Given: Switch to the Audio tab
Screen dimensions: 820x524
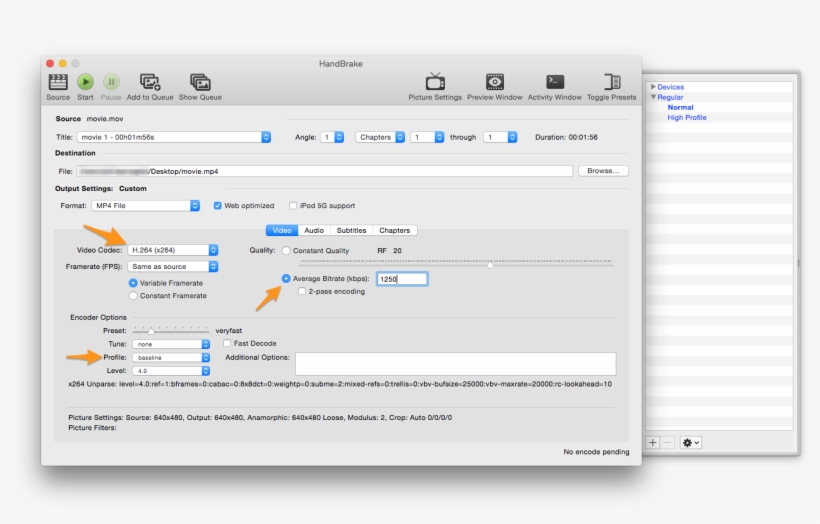Looking at the screenshot, I should (314, 230).
